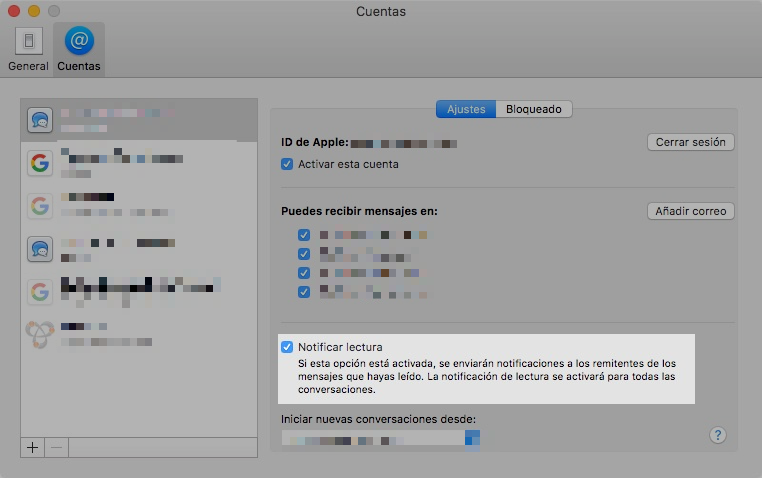Switch to the Bloqueado tab
Image resolution: width=762 pixels, height=478 pixels.
point(534,109)
